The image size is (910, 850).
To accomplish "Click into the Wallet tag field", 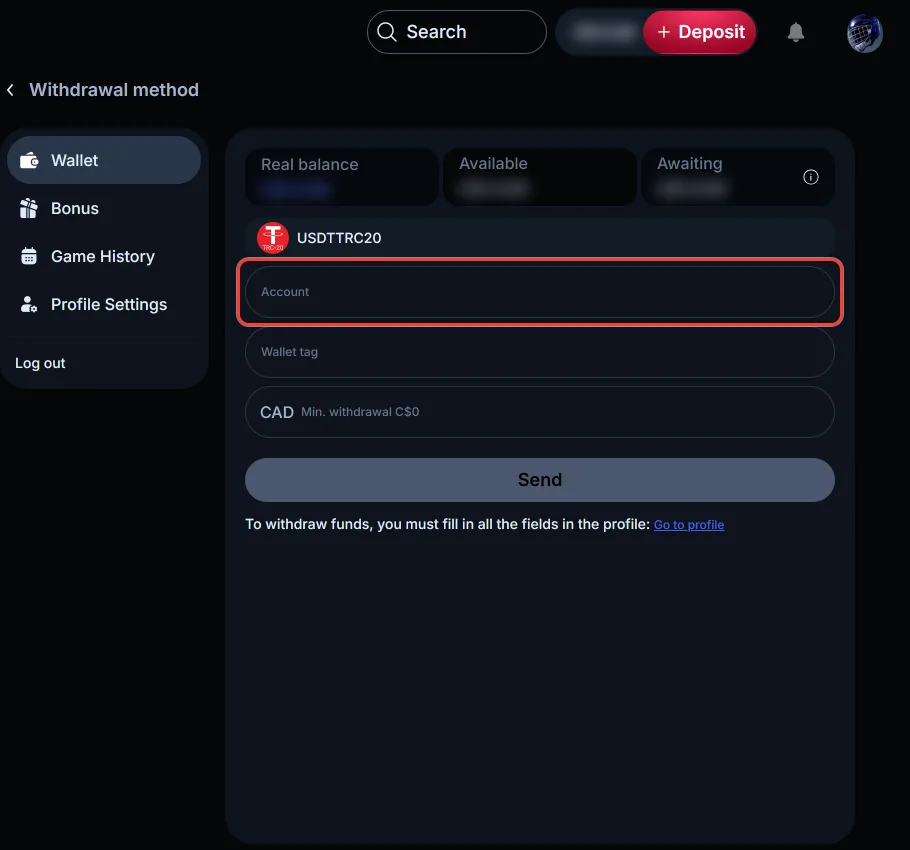I will [x=540, y=352].
